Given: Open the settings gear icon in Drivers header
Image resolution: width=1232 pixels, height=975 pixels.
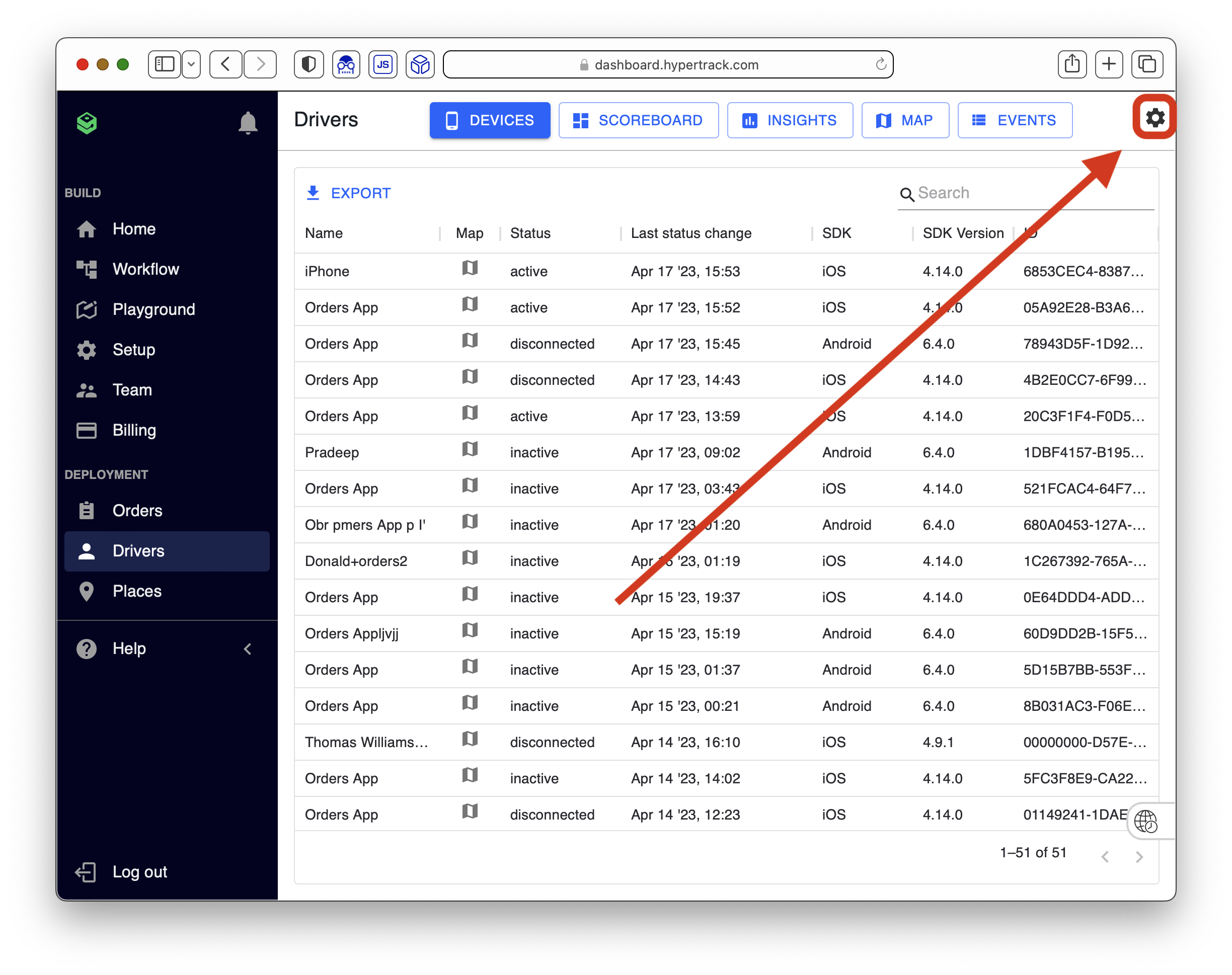Looking at the screenshot, I should click(1154, 118).
